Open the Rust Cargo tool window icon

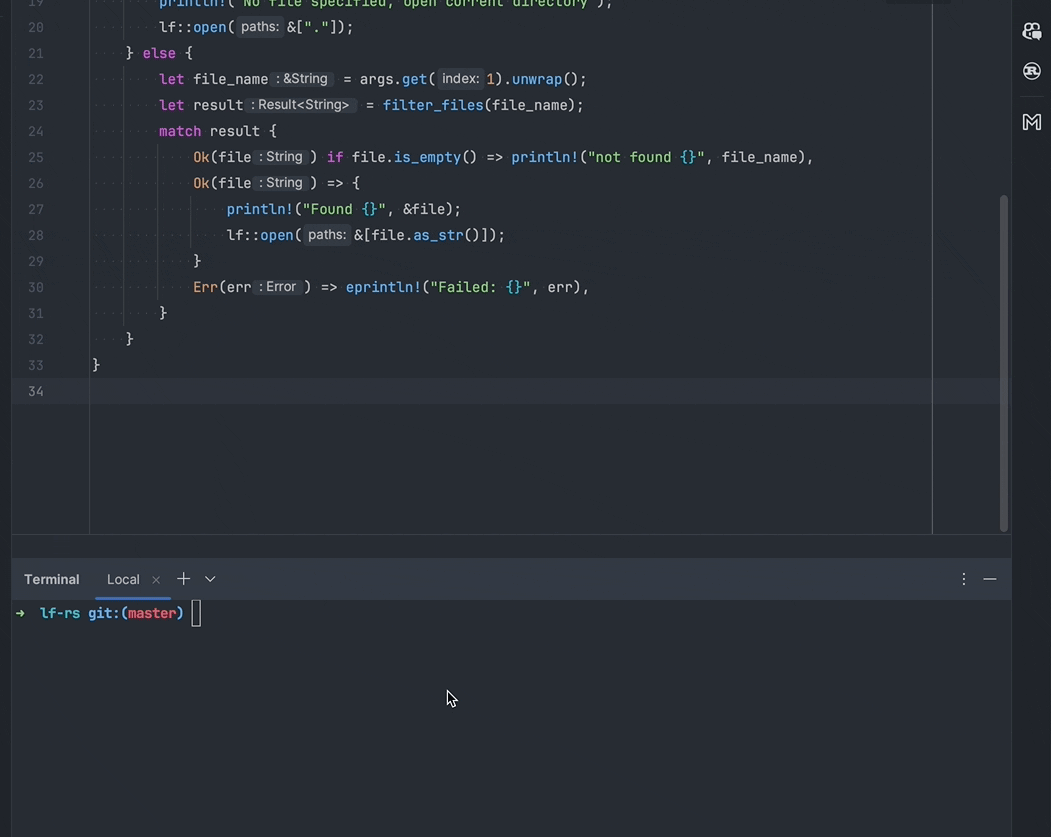(1032, 71)
